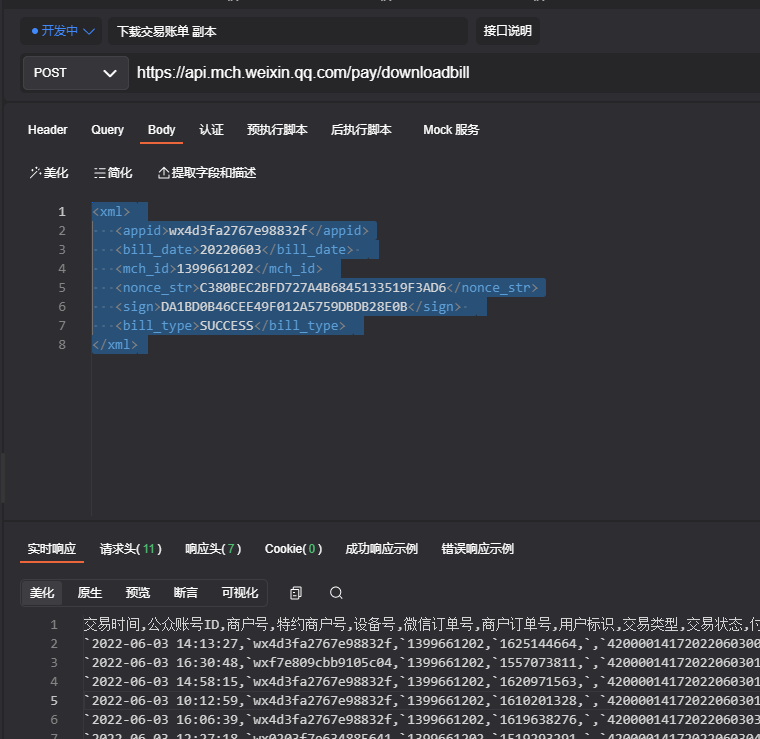760x739 pixels.
Task: Click the copy response icon
Action: tap(296, 593)
